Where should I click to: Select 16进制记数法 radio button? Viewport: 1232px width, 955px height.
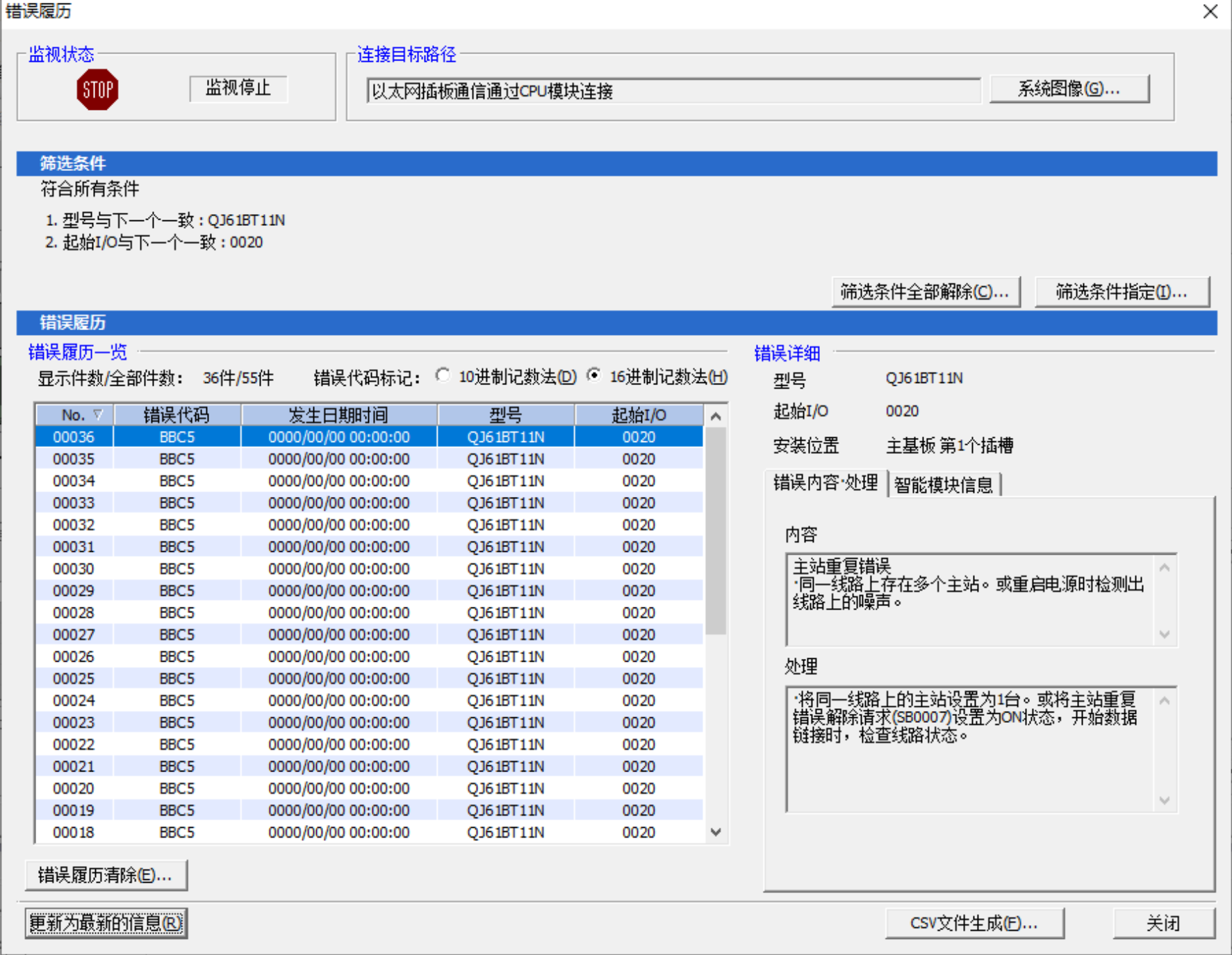593,376
